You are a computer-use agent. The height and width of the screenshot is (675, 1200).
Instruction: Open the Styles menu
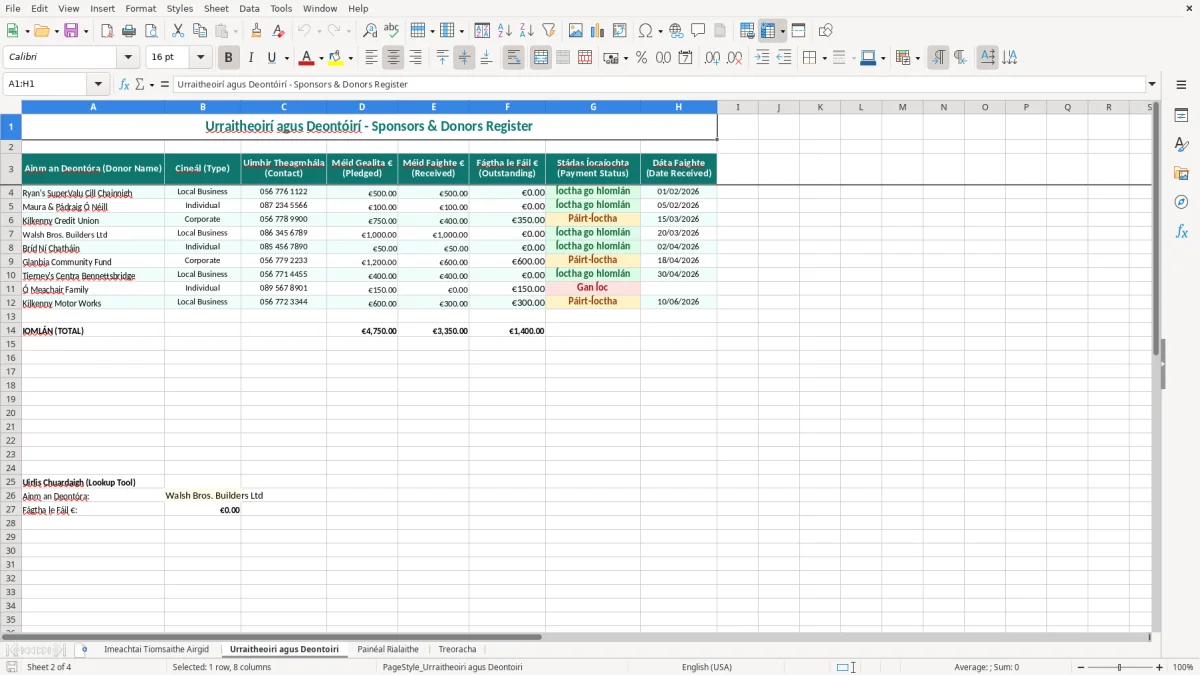point(180,8)
